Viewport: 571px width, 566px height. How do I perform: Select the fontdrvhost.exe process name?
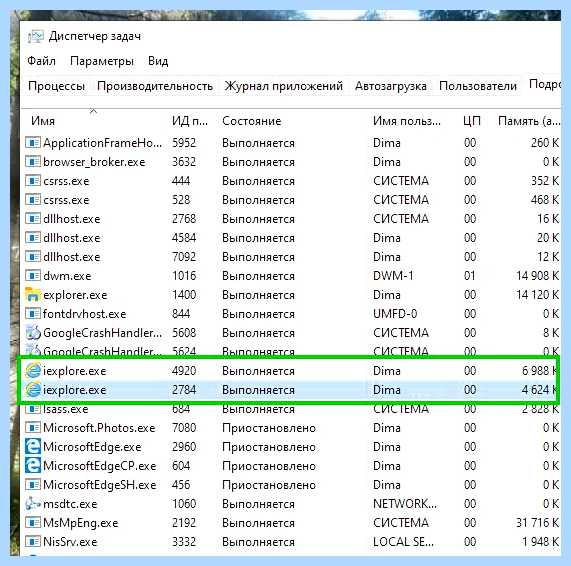[84, 314]
